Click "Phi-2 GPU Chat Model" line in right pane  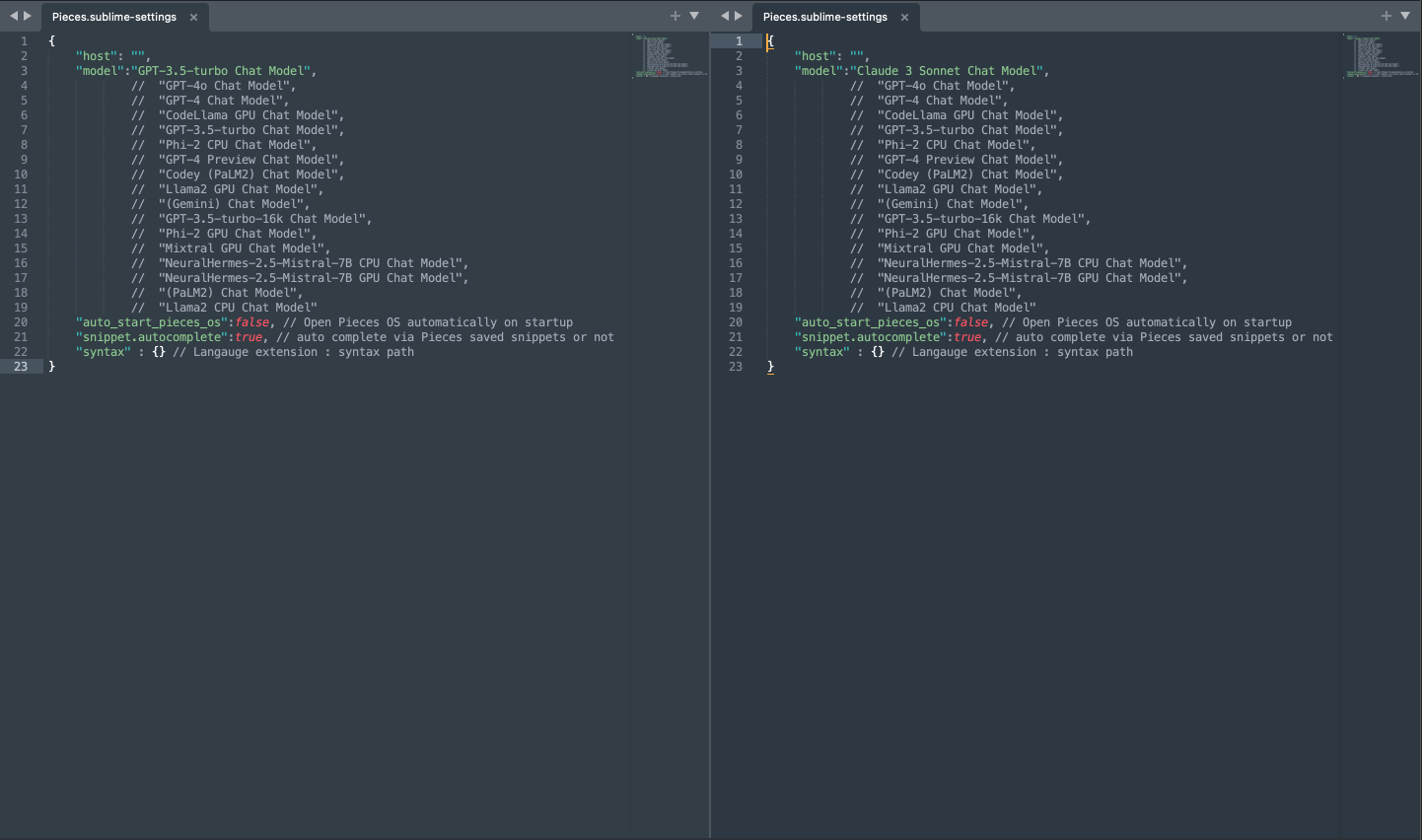click(x=943, y=234)
